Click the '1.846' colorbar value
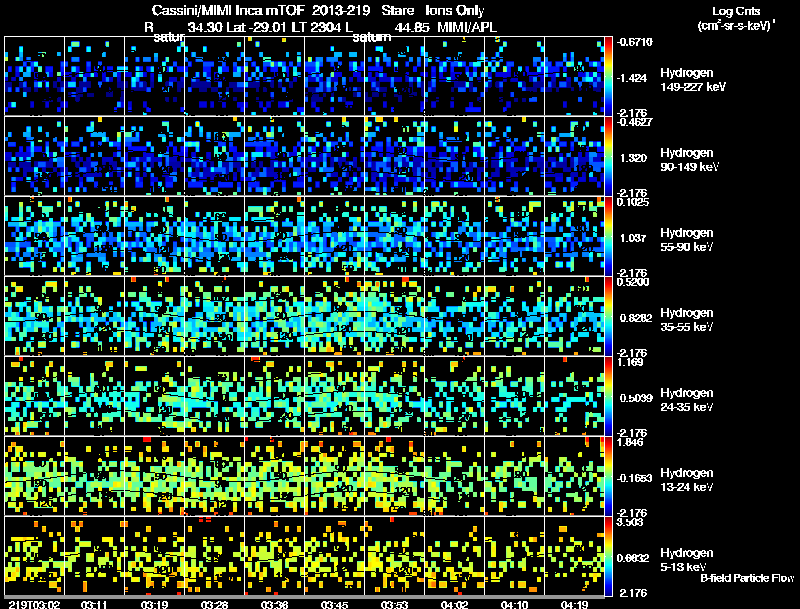800x609 pixels. (631, 442)
